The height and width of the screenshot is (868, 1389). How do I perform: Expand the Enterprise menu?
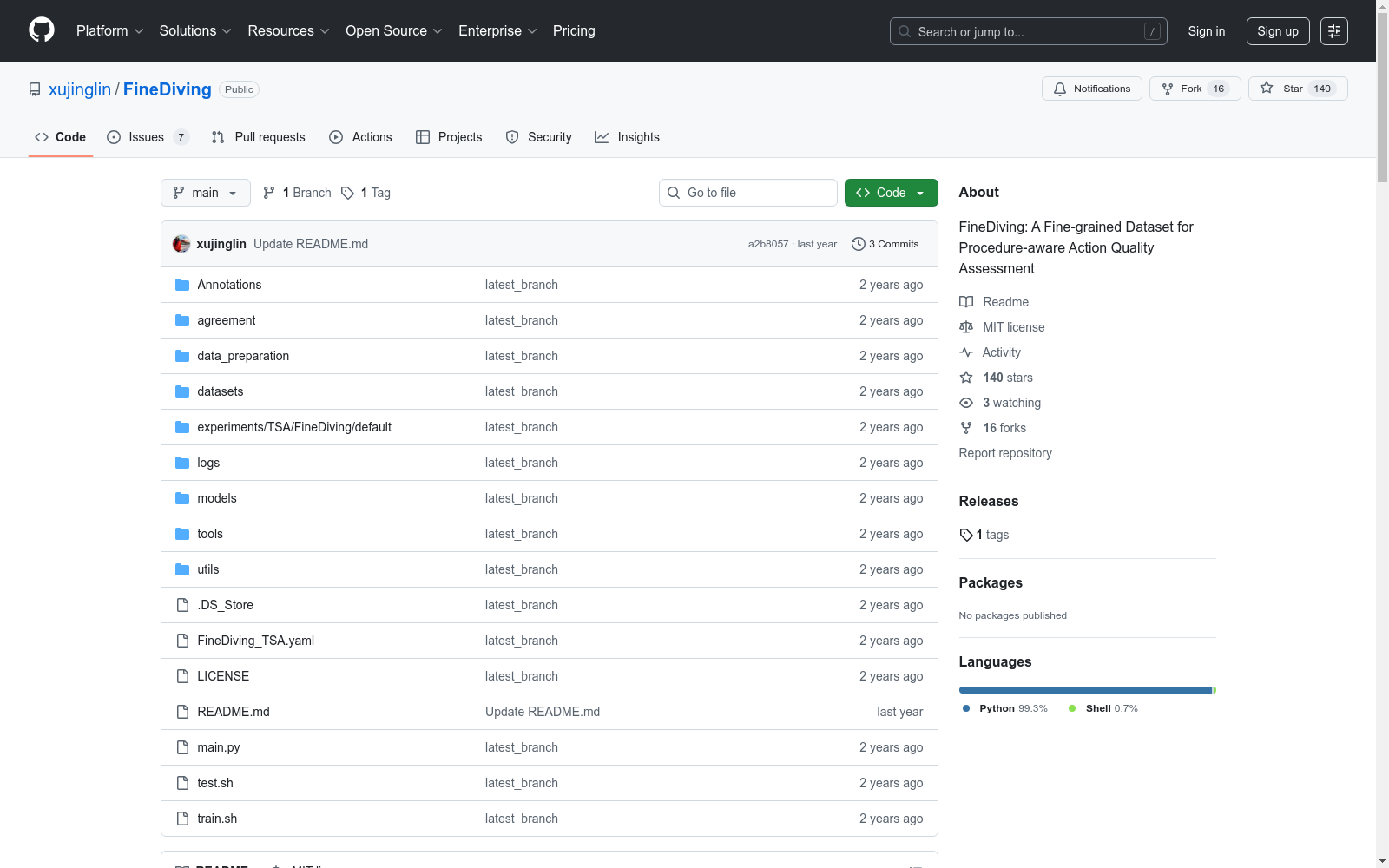tap(498, 31)
